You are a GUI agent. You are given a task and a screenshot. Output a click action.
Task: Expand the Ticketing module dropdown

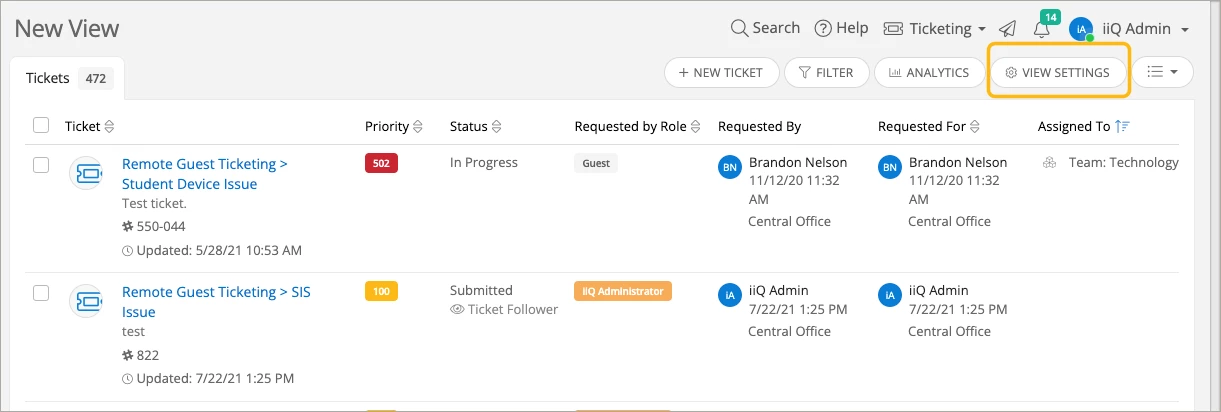pos(936,29)
